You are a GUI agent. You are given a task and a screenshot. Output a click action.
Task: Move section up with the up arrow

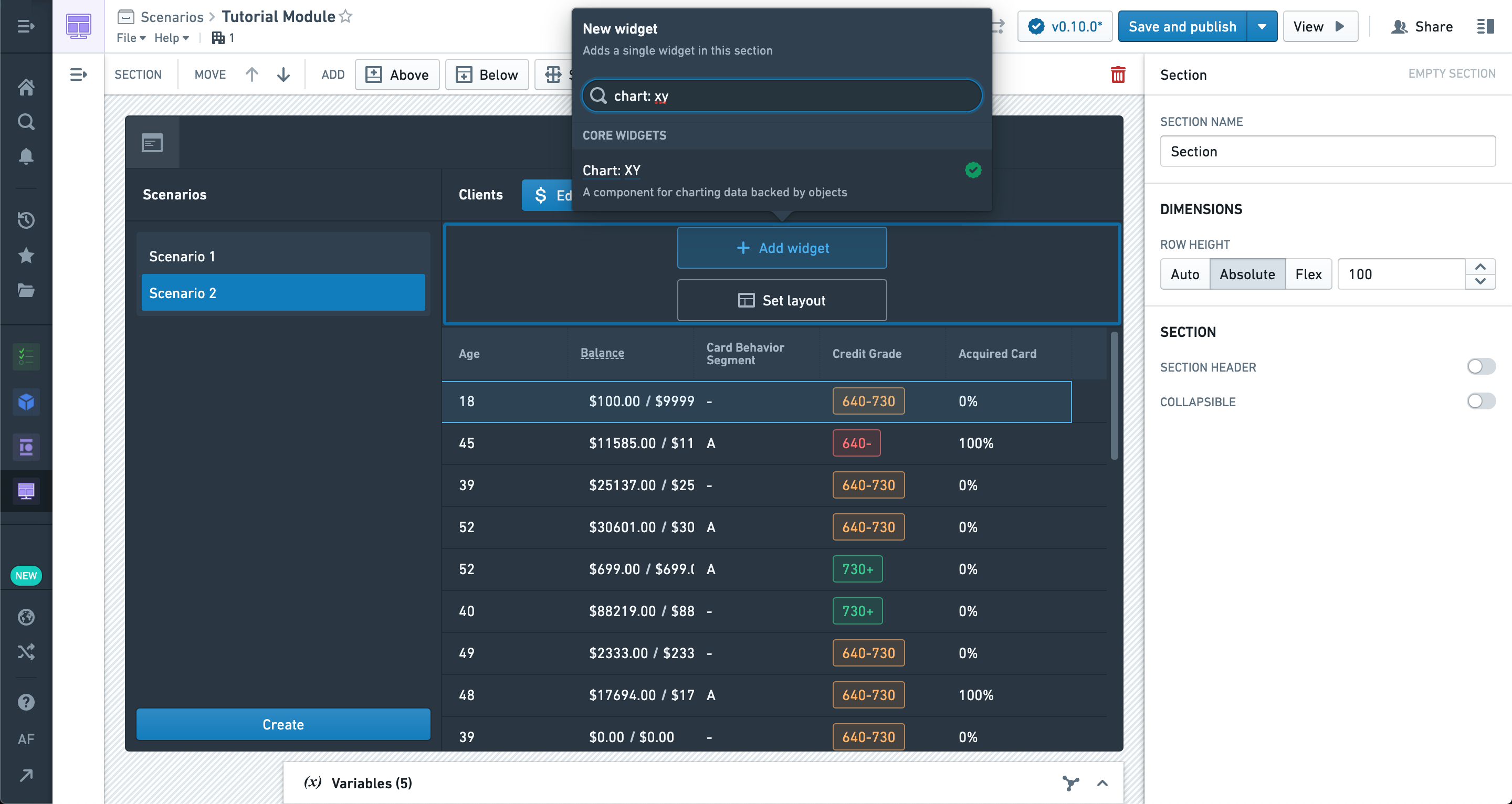[252, 75]
